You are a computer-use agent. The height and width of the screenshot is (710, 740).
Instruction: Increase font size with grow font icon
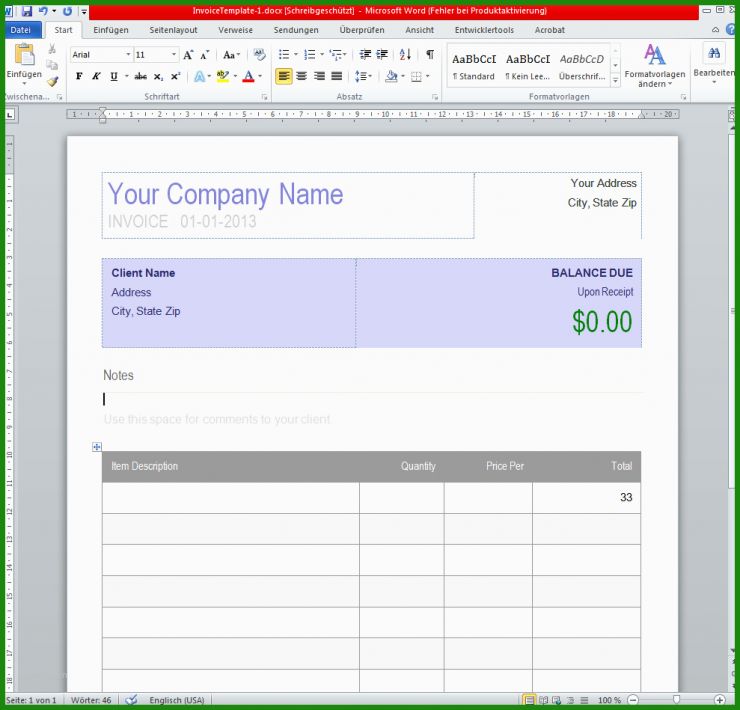coord(188,55)
